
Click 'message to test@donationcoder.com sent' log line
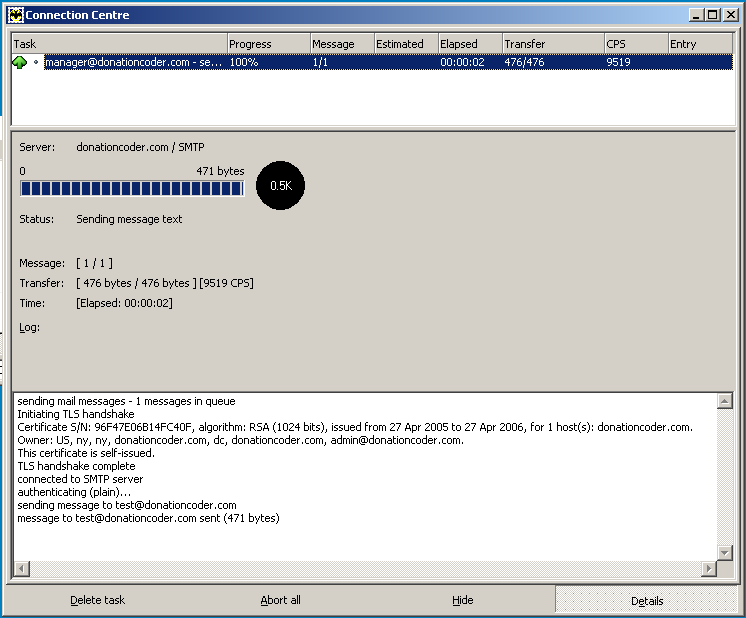(x=148, y=518)
